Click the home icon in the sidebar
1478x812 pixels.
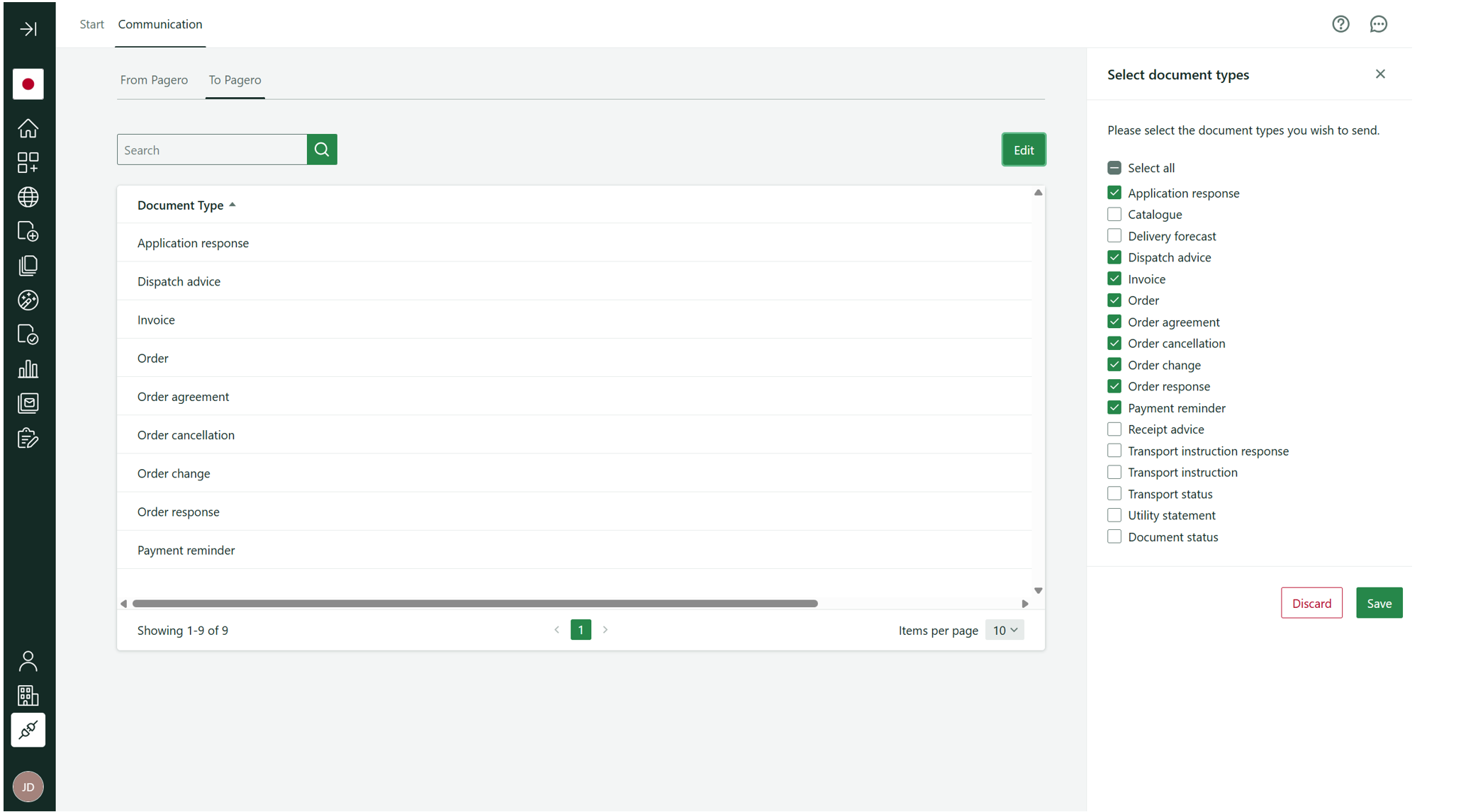tap(28, 128)
